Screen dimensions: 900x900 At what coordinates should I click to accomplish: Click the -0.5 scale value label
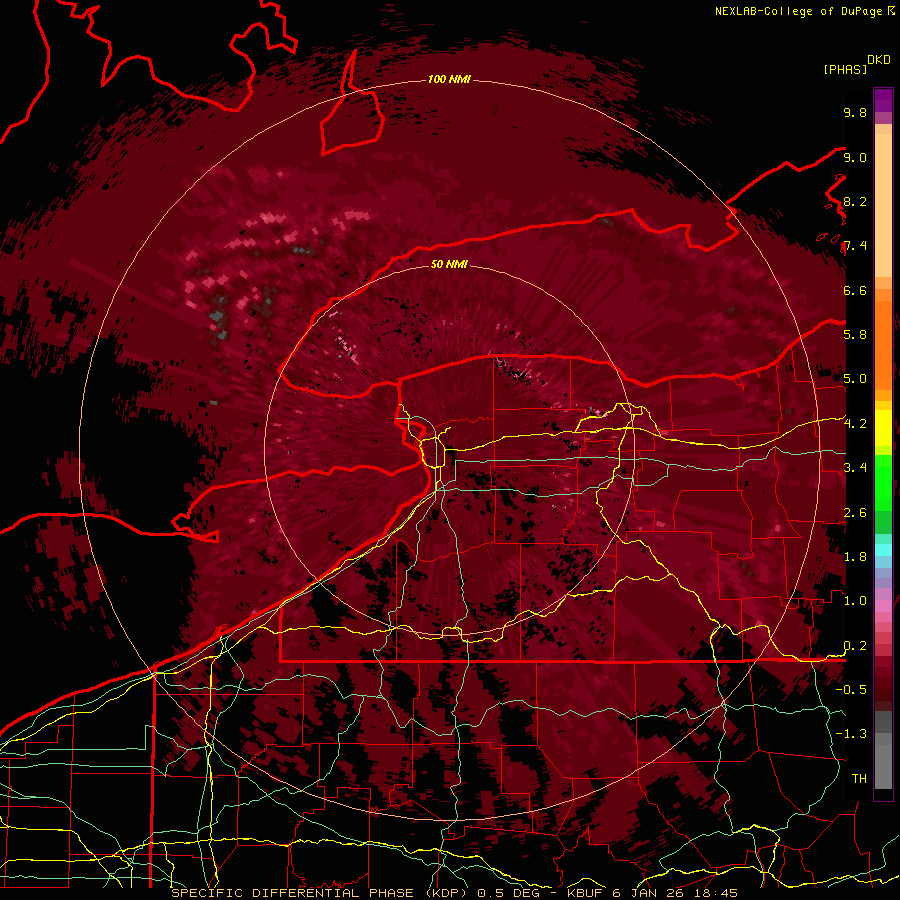tap(851, 690)
